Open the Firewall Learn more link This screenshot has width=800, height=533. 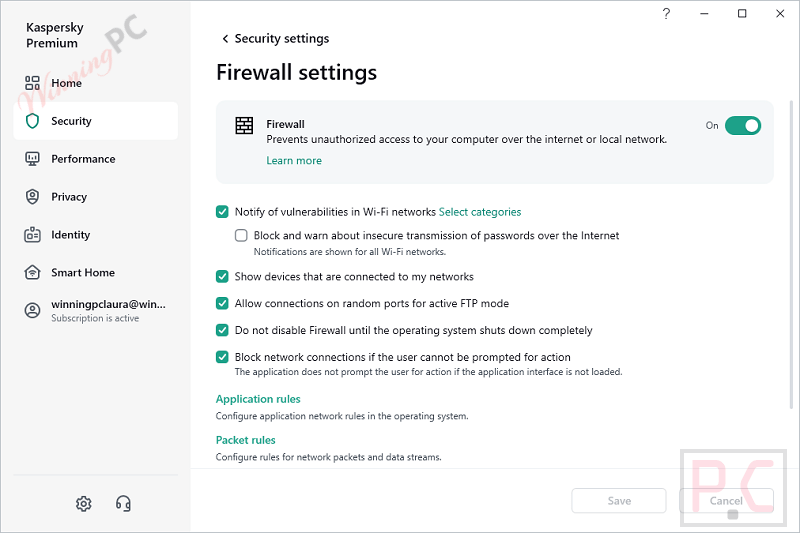point(294,161)
